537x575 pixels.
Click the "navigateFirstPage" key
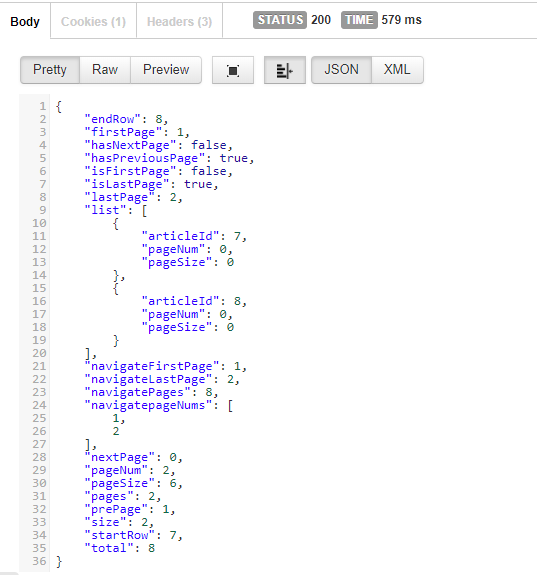click(152, 366)
